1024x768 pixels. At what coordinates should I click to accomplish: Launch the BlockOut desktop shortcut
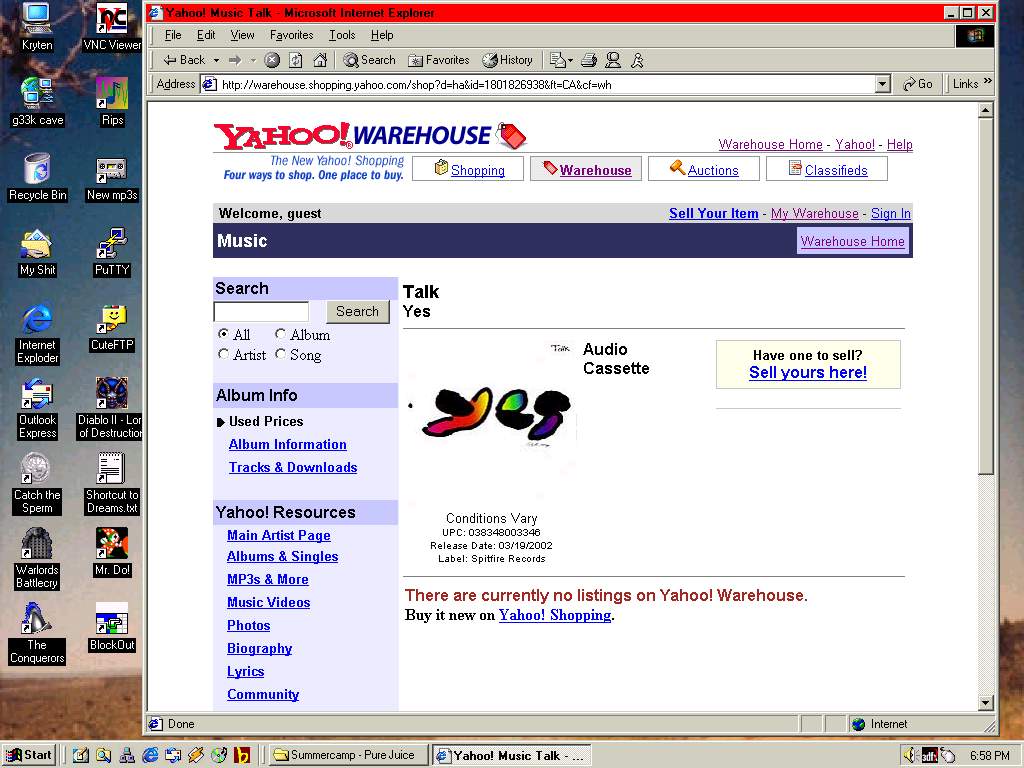[112, 628]
